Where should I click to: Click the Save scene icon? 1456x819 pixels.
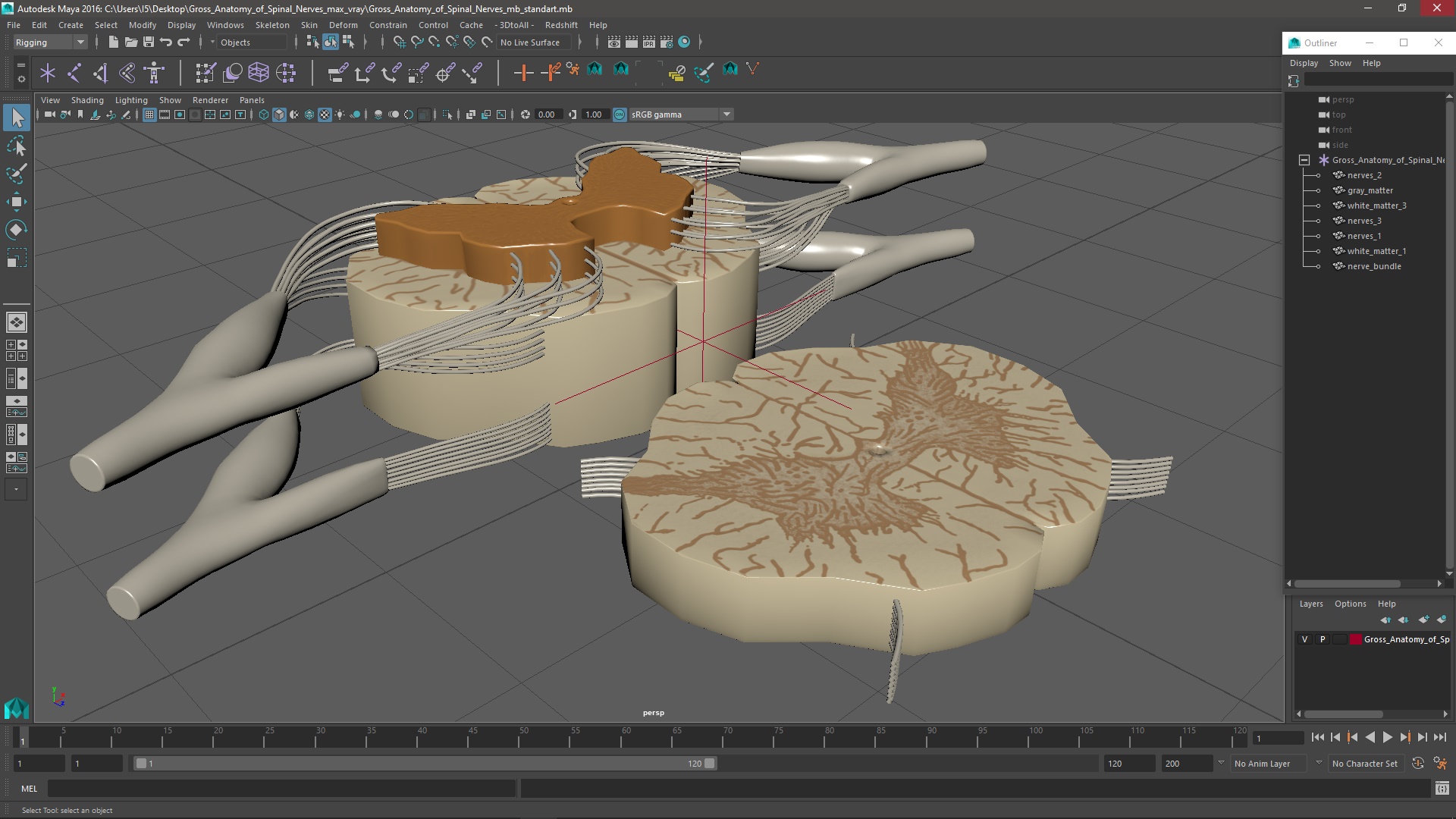[149, 42]
